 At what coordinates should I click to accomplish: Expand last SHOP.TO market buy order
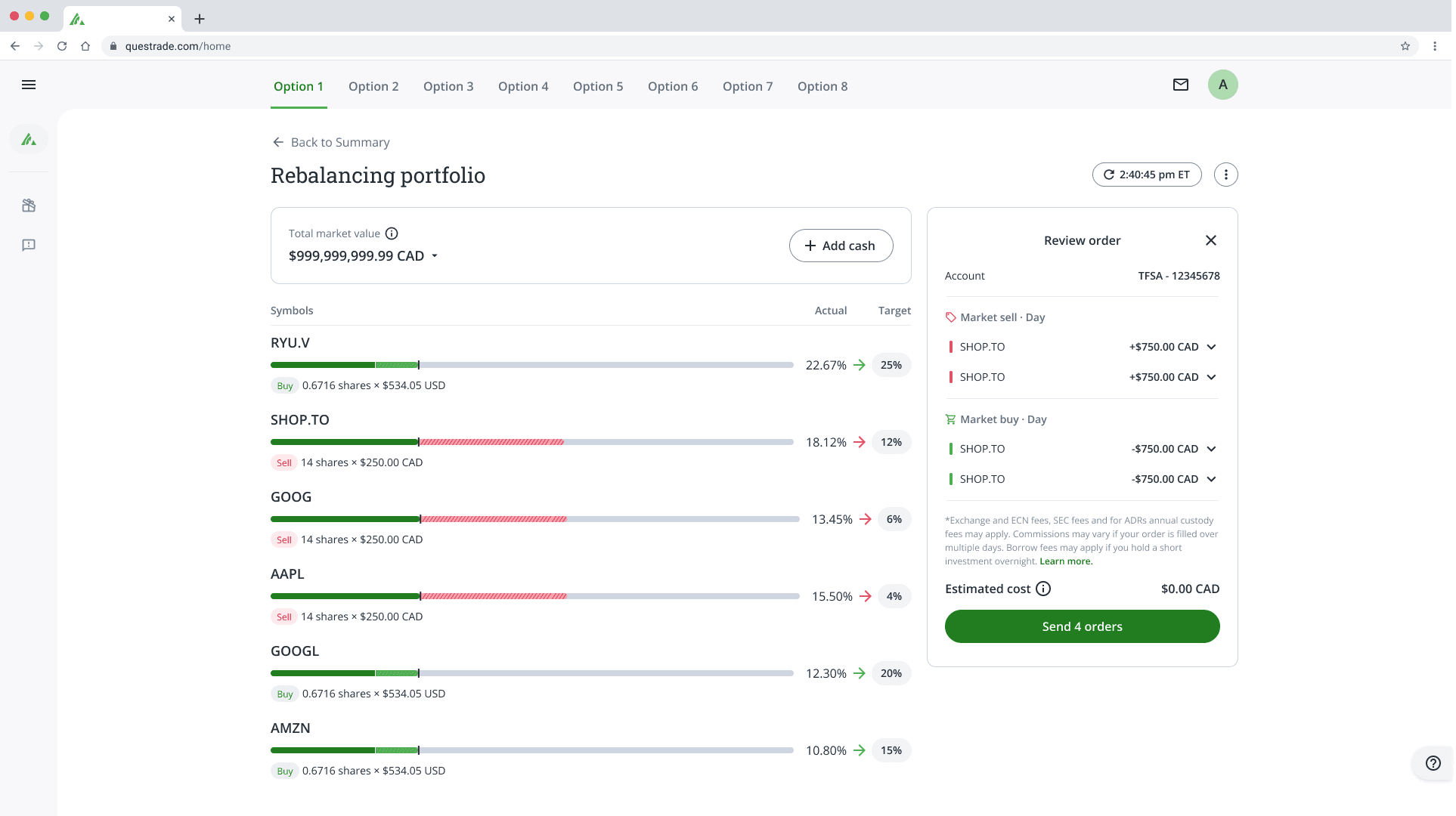tap(1211, 479)
